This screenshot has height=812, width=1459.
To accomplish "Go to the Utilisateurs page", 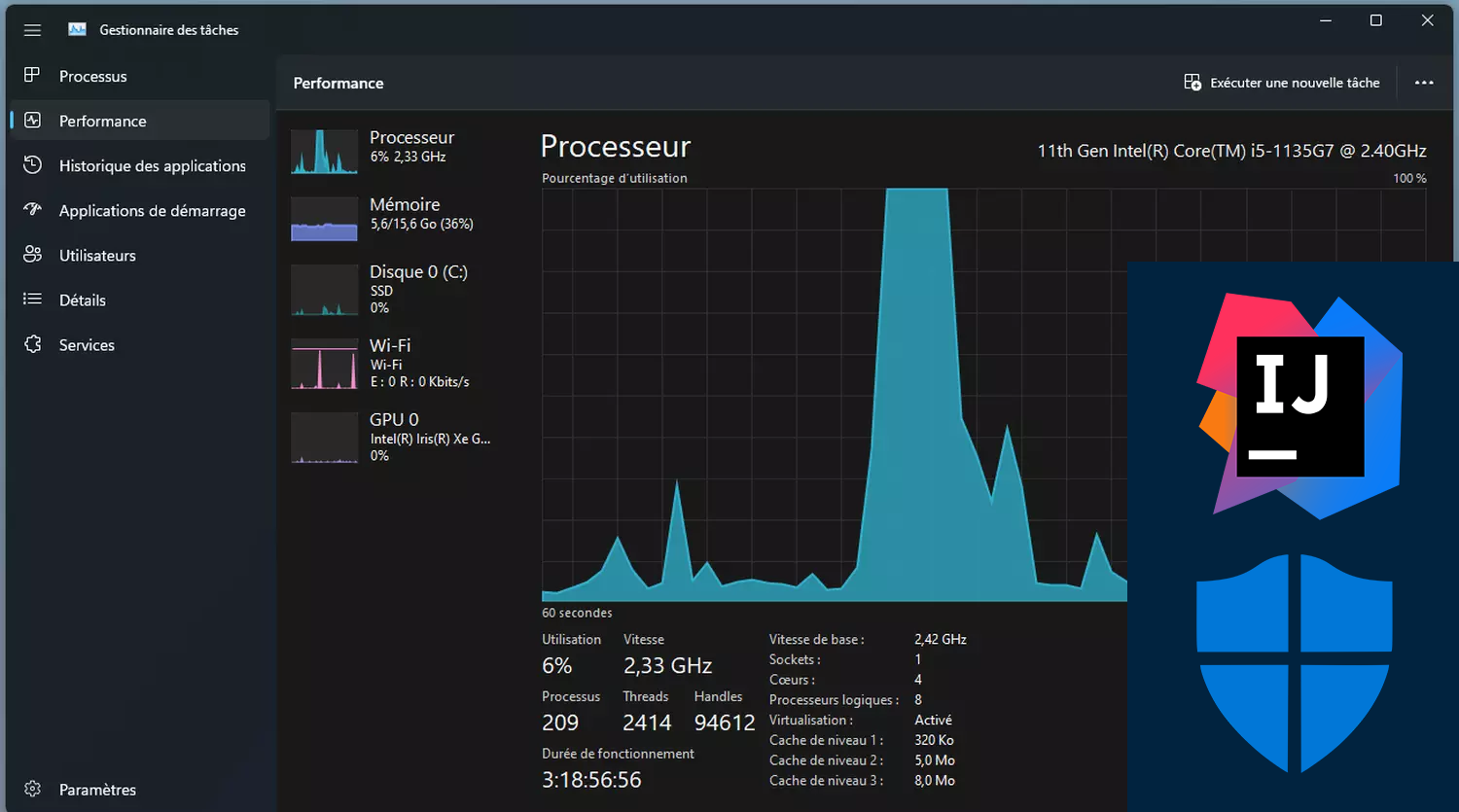I will (140, 255).
